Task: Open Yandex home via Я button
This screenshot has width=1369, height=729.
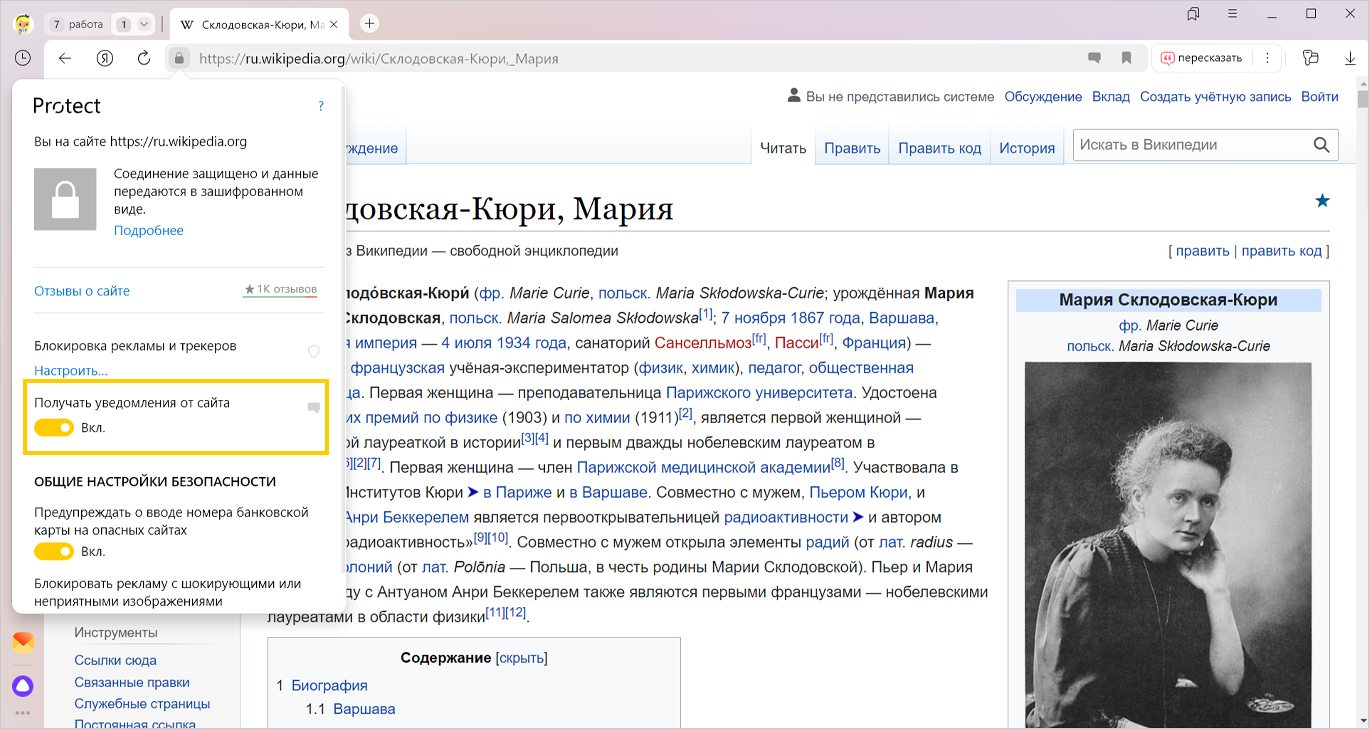Action: pos(105,58)
